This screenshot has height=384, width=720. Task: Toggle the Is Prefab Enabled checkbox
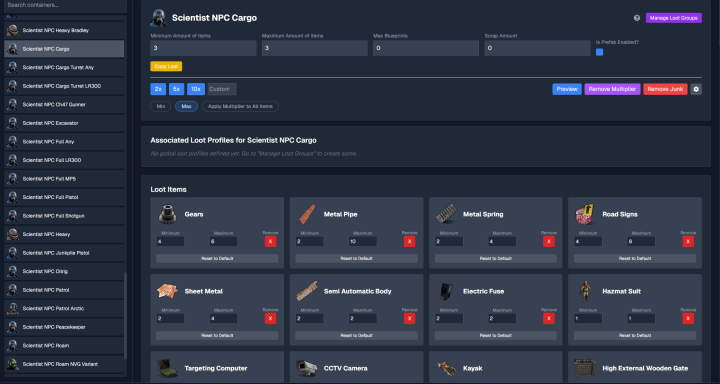click(599, 52)
